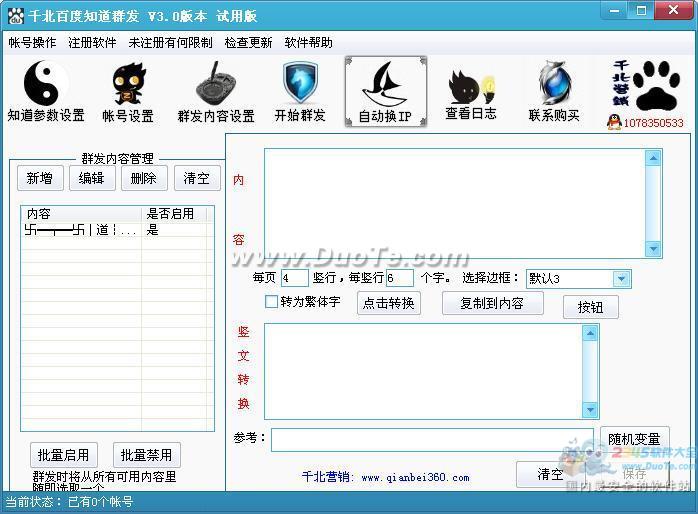Click the 参考 input field
Viewport: 698px width, 514px height.
point(432,440)
